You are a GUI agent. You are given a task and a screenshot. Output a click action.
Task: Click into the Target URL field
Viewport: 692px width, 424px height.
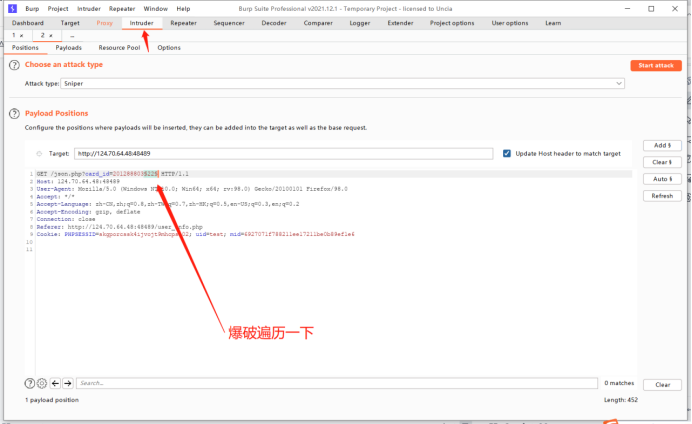tap(283, 154)
